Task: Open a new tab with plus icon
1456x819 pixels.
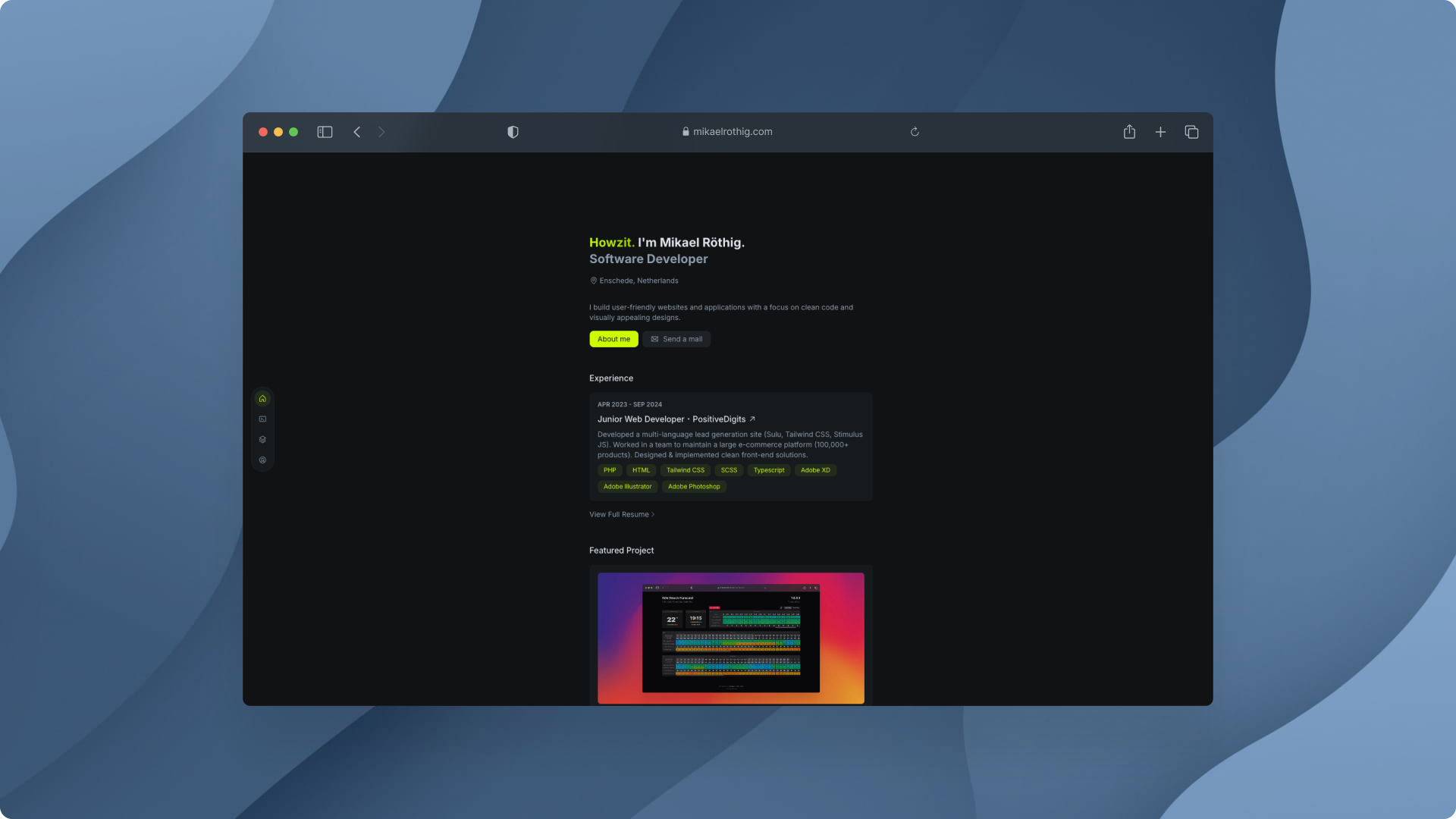Action: [1160, 132]
